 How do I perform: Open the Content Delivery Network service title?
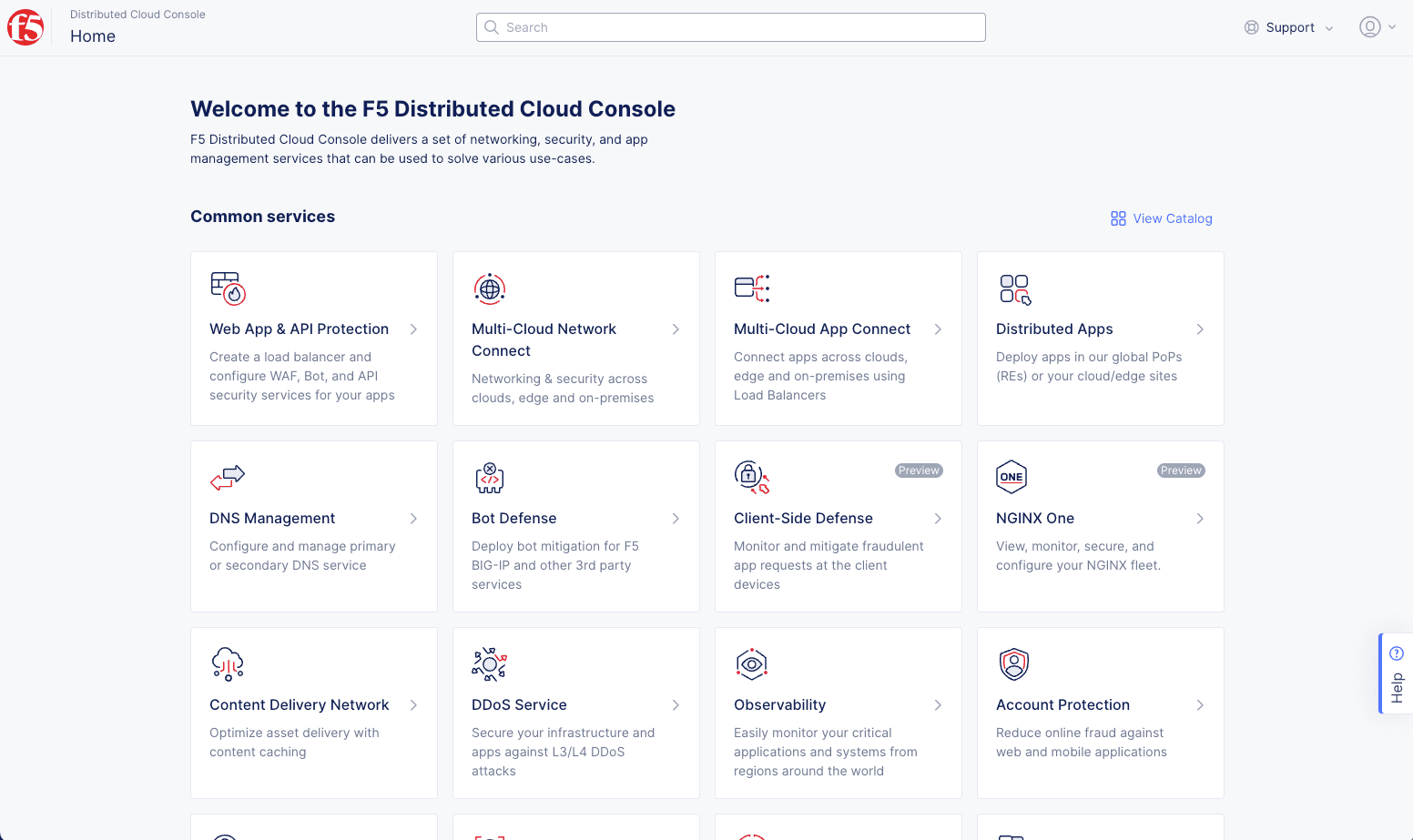299,705
